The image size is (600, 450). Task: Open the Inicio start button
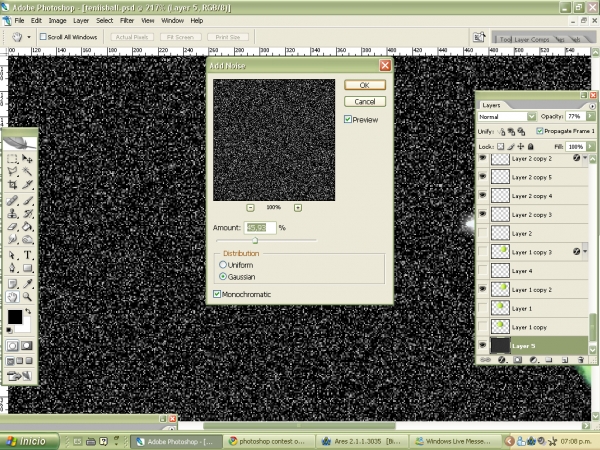tap(30, 441)
